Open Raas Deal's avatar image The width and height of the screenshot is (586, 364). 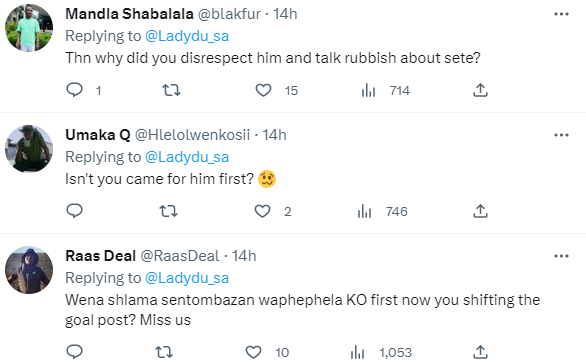(x=29, y=270)
